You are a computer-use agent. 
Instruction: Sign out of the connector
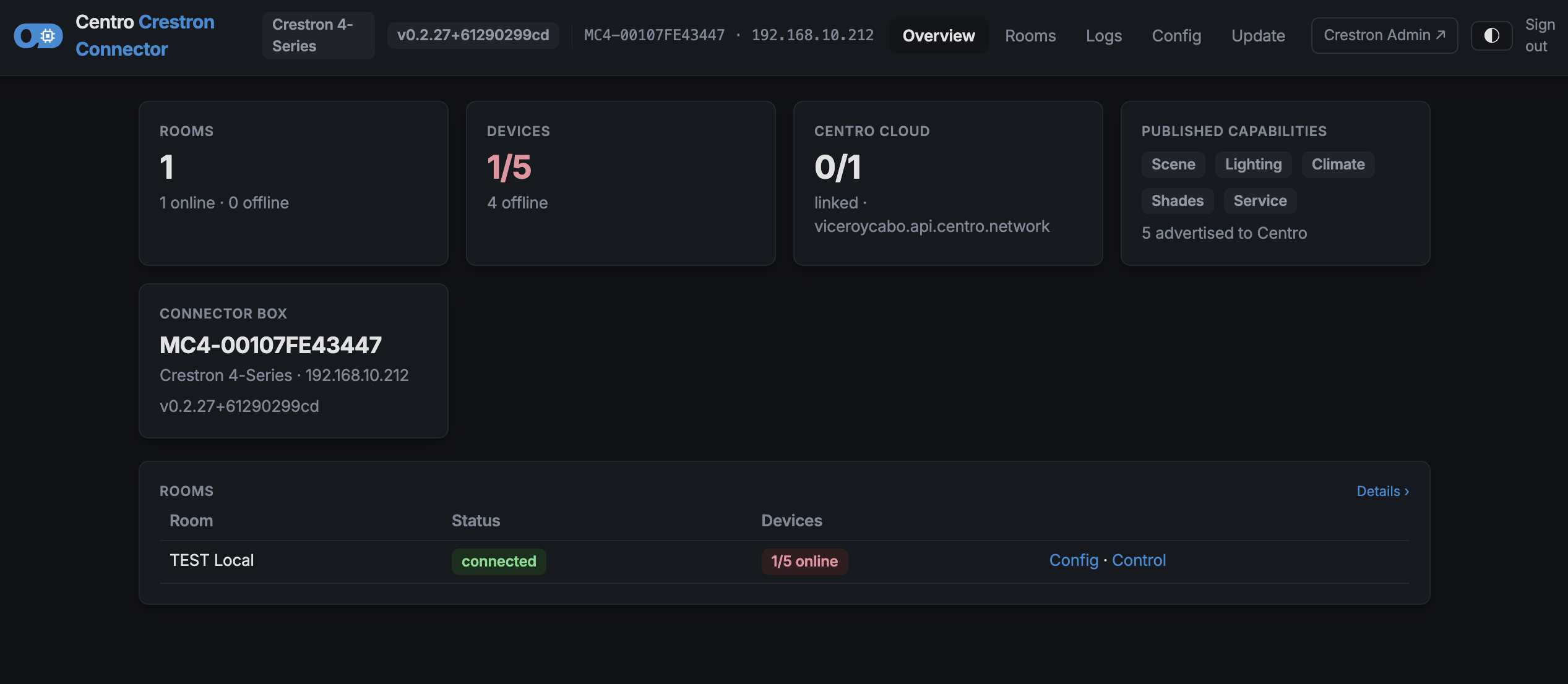click(x=1540, y=35)
